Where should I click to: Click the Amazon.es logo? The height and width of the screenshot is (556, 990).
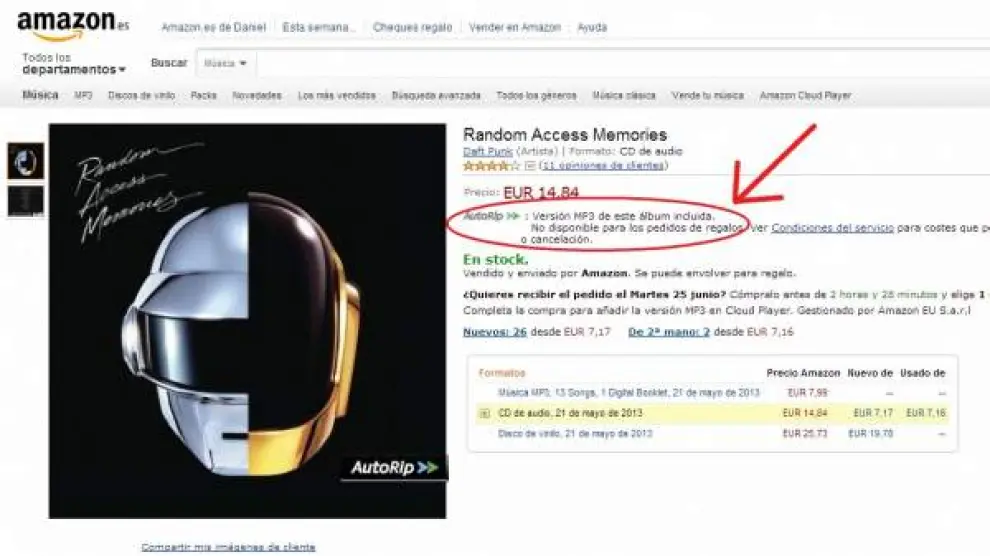[x=73, y=24]
